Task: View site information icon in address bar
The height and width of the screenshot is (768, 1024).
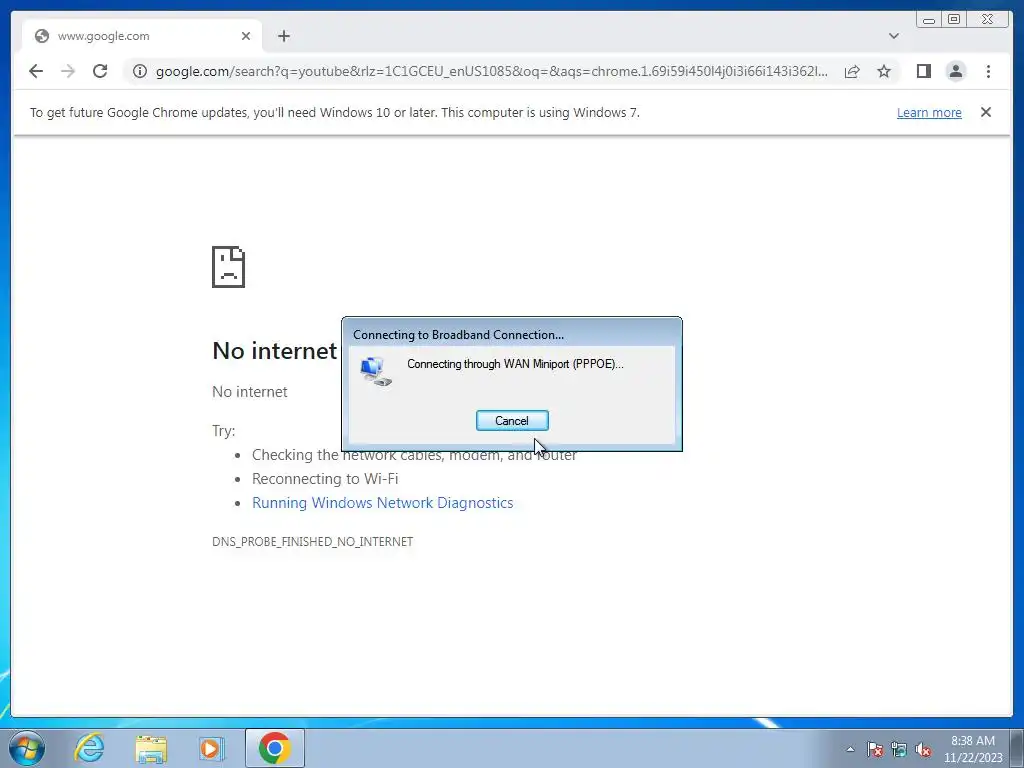Action: [140, 71]
